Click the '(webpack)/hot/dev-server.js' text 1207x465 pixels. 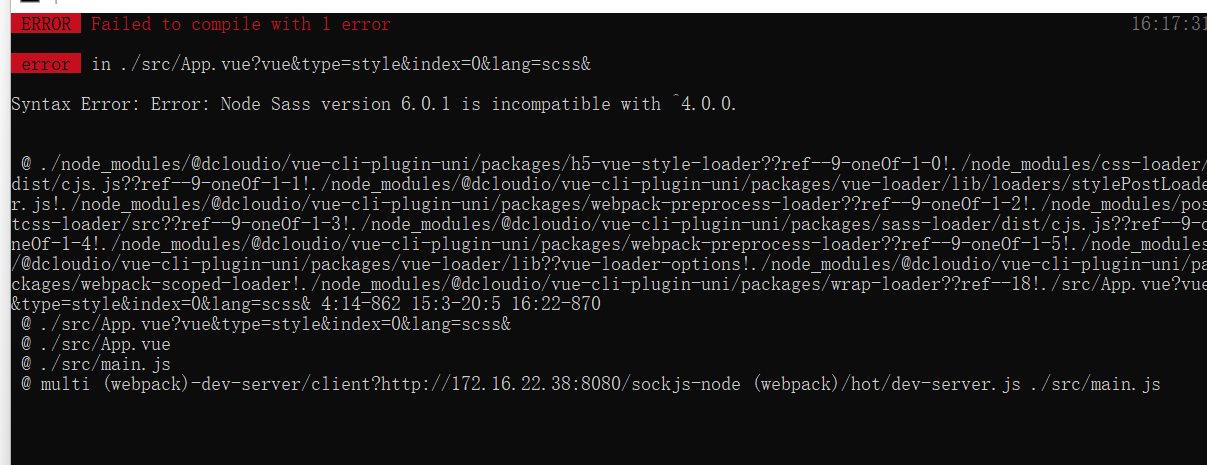[889, 384]
